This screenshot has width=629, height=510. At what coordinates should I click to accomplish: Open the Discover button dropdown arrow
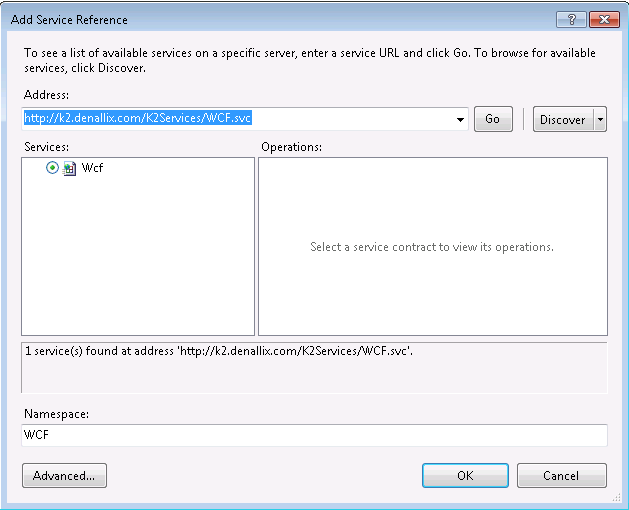(600, 119)
